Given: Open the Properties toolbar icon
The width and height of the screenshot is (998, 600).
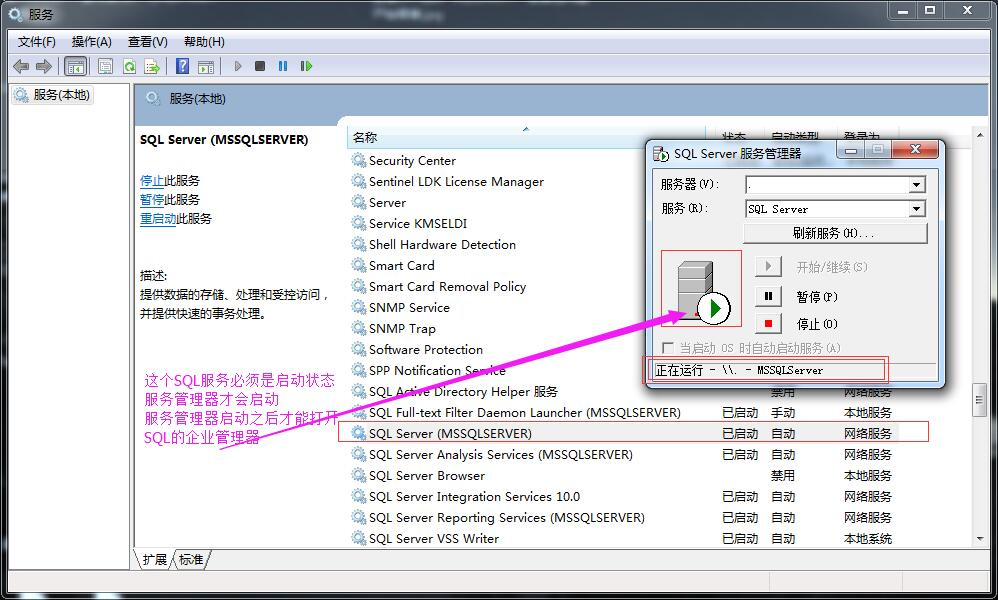Looking at the screenshot, I should point(106,66).
